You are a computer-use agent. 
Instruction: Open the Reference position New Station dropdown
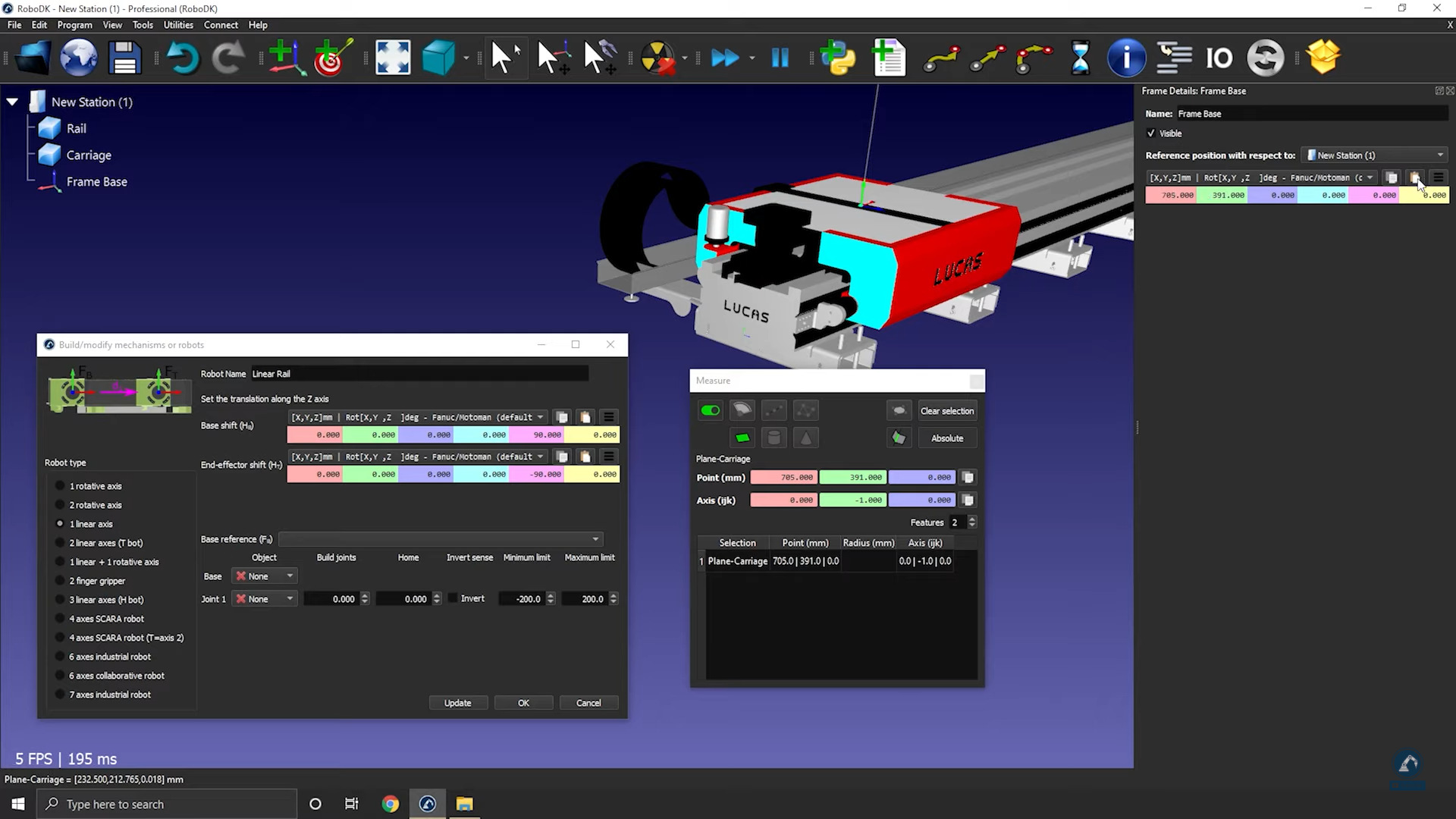1375,155
